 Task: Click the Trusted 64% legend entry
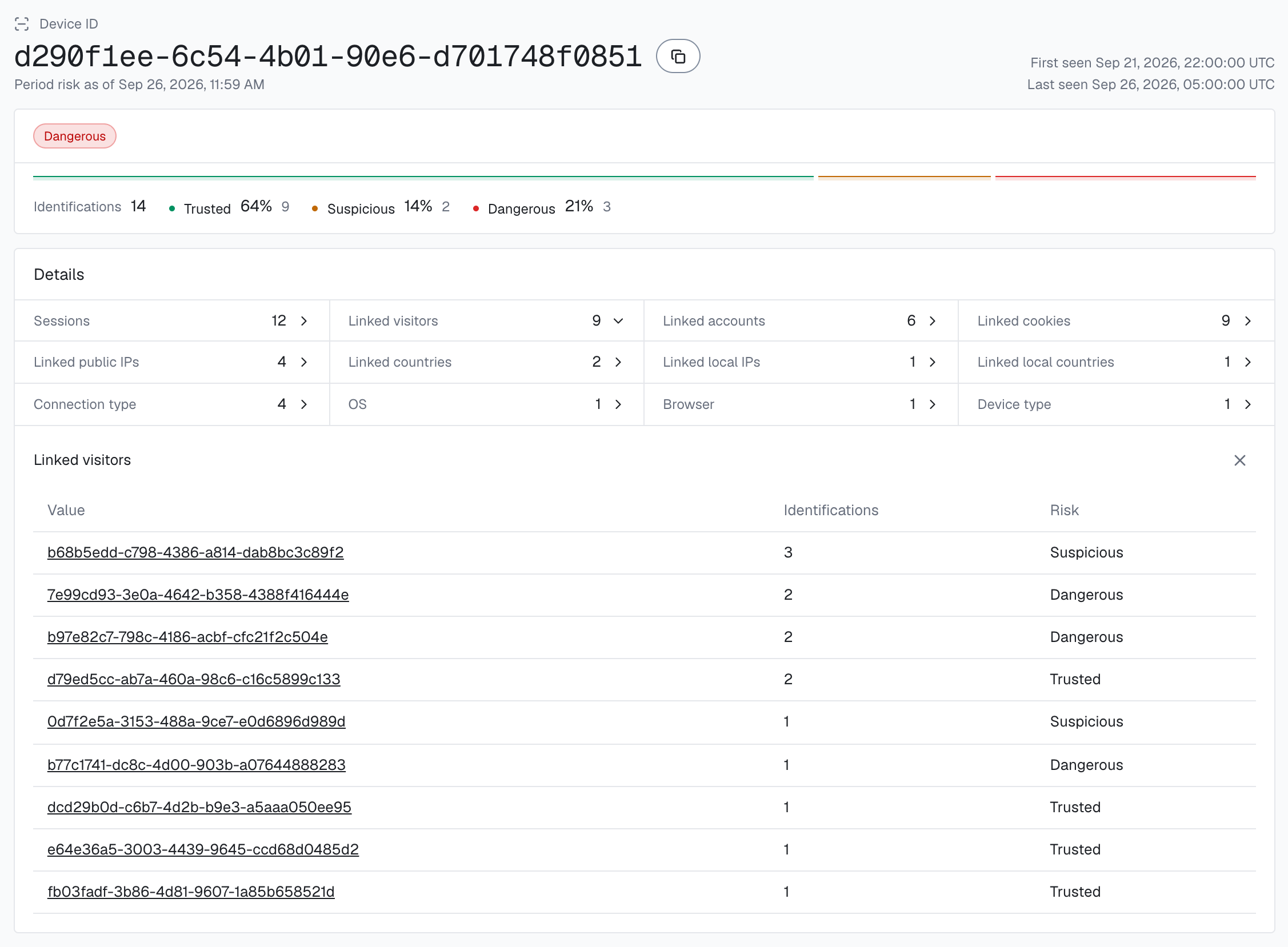click(x=229, y=207)
